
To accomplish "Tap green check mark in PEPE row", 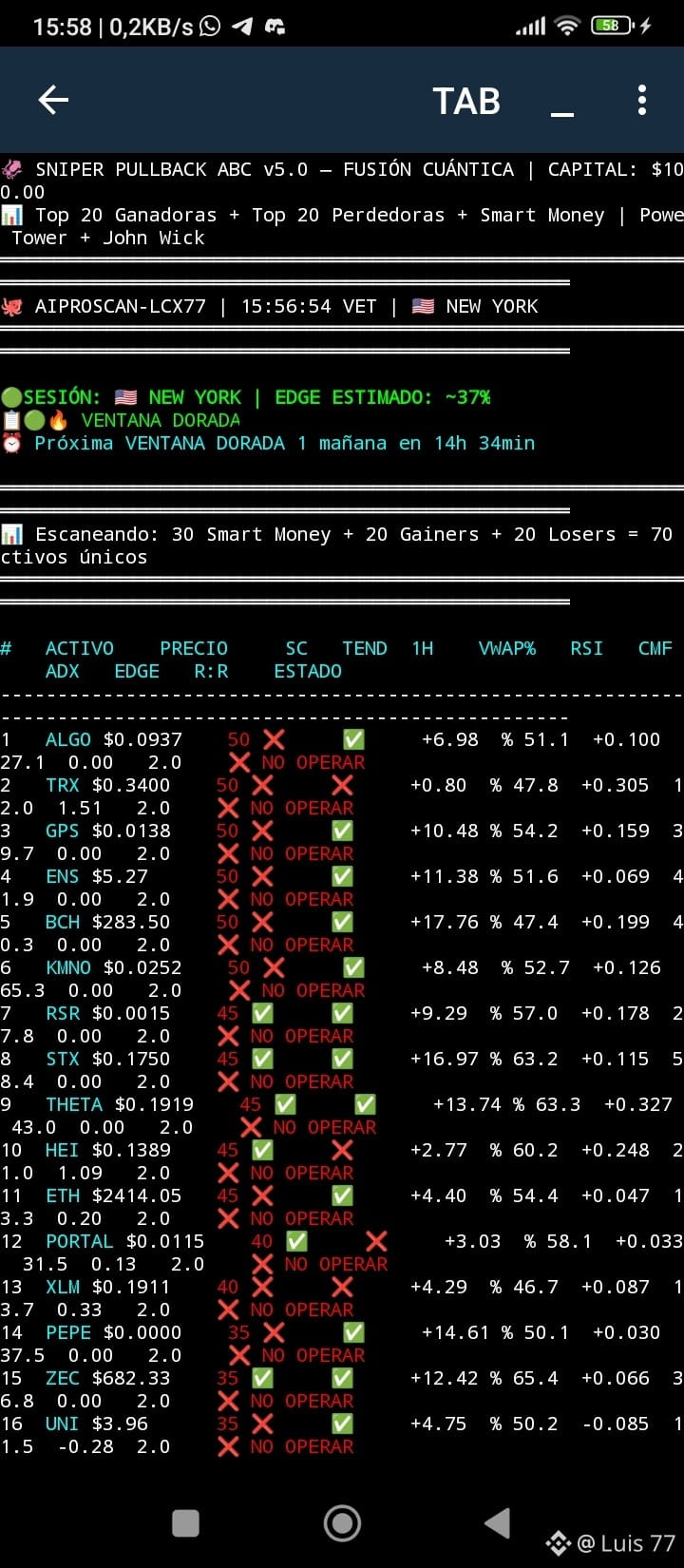I will (353, 1332).
